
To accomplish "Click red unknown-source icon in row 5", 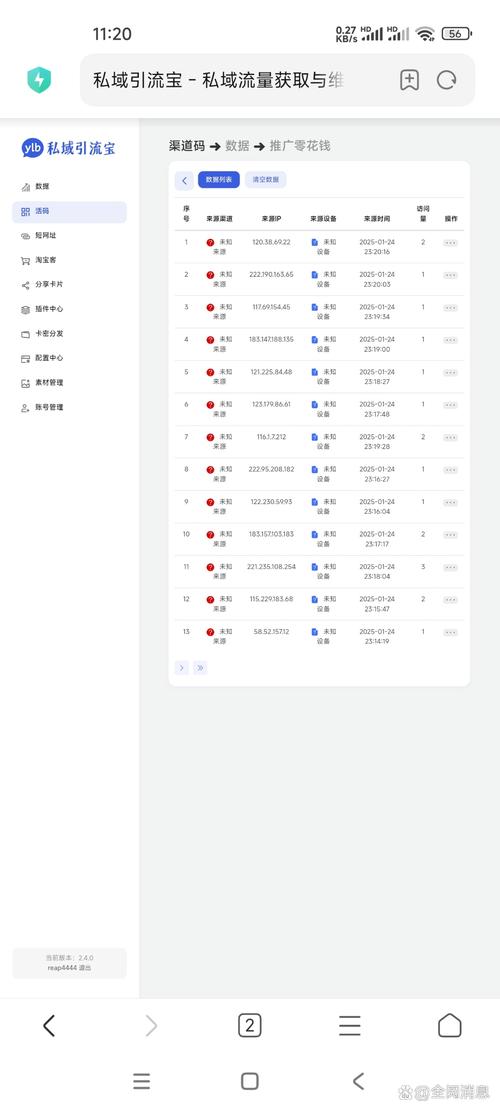I will [210, 372].
